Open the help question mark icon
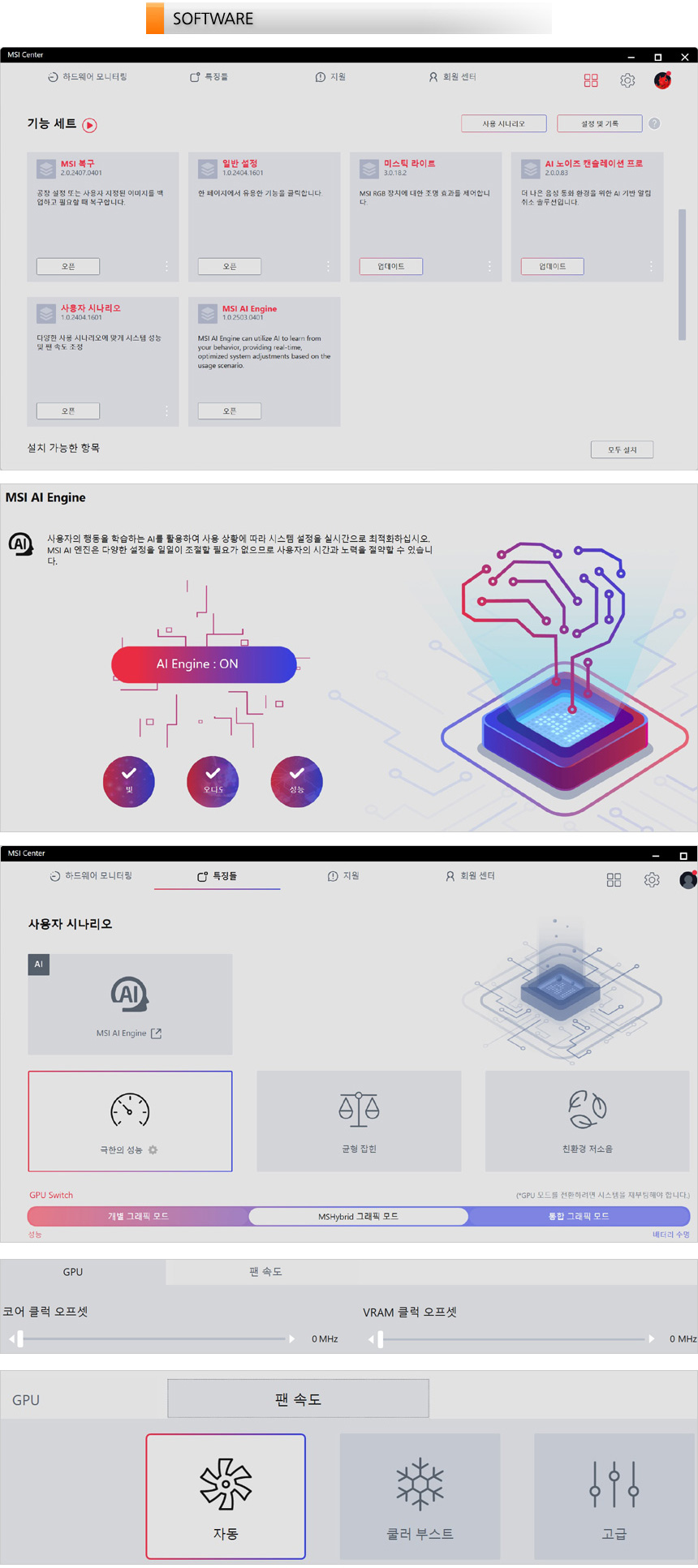698x1568 pixels. pyautogui.click(x=654, y=123)
